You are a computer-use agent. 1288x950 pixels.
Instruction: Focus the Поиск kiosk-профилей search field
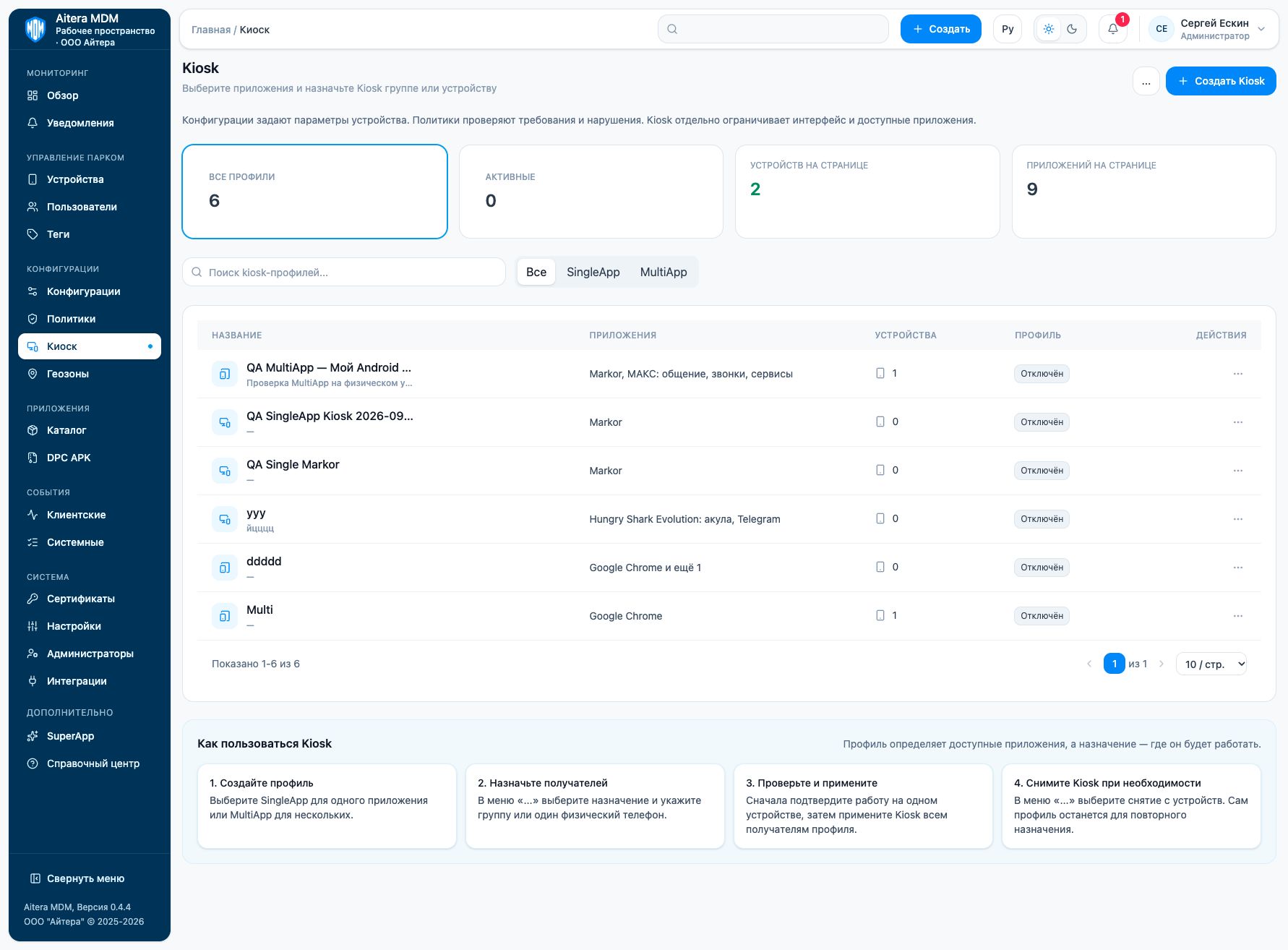pos(344,273)
